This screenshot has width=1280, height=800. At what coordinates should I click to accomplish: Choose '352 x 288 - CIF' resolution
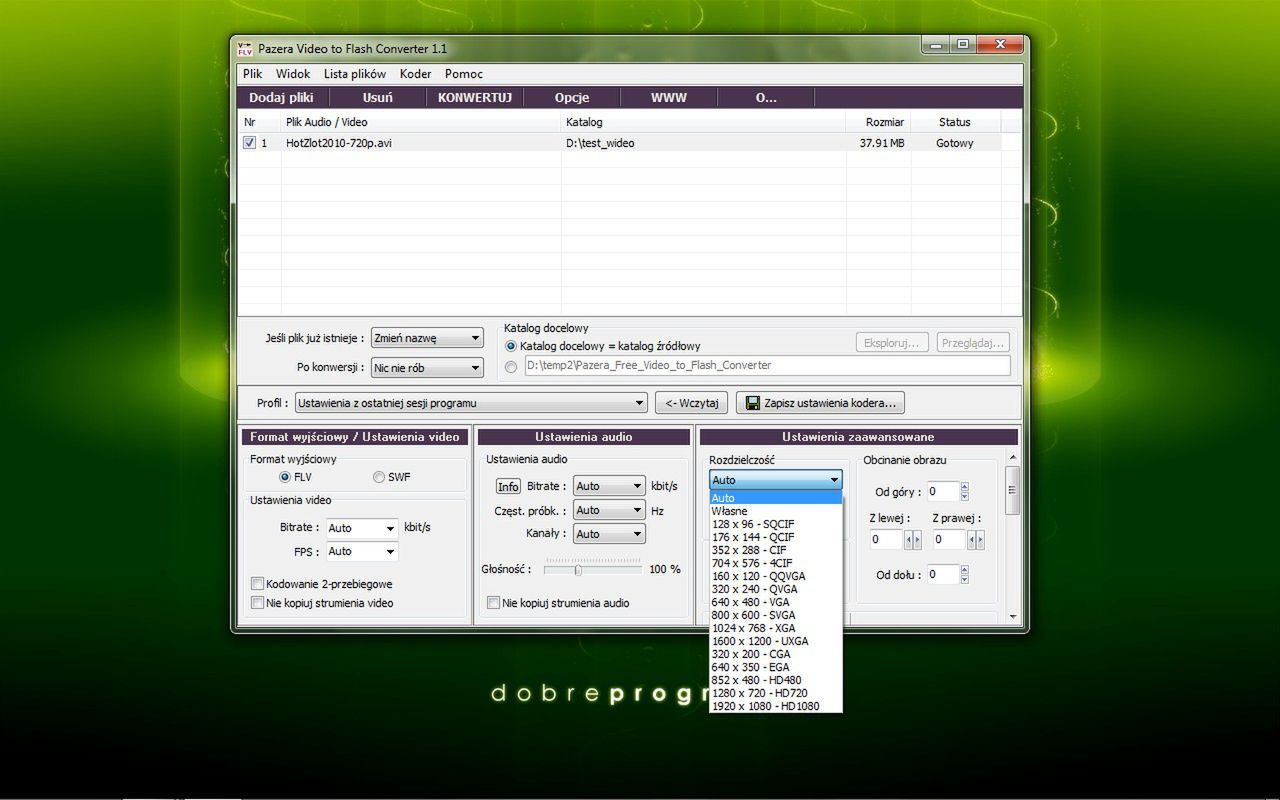click(x=776, y=550)
